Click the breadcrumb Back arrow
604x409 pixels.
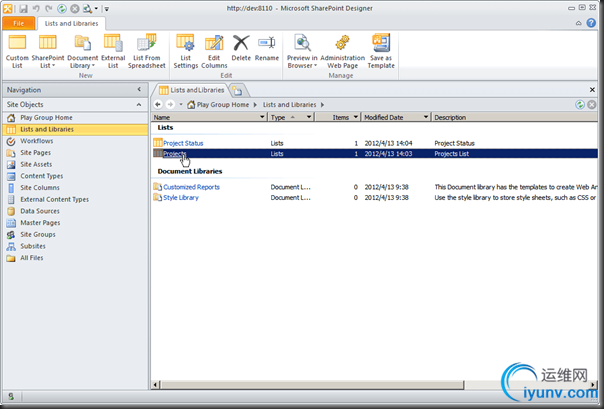coord(158,104)
